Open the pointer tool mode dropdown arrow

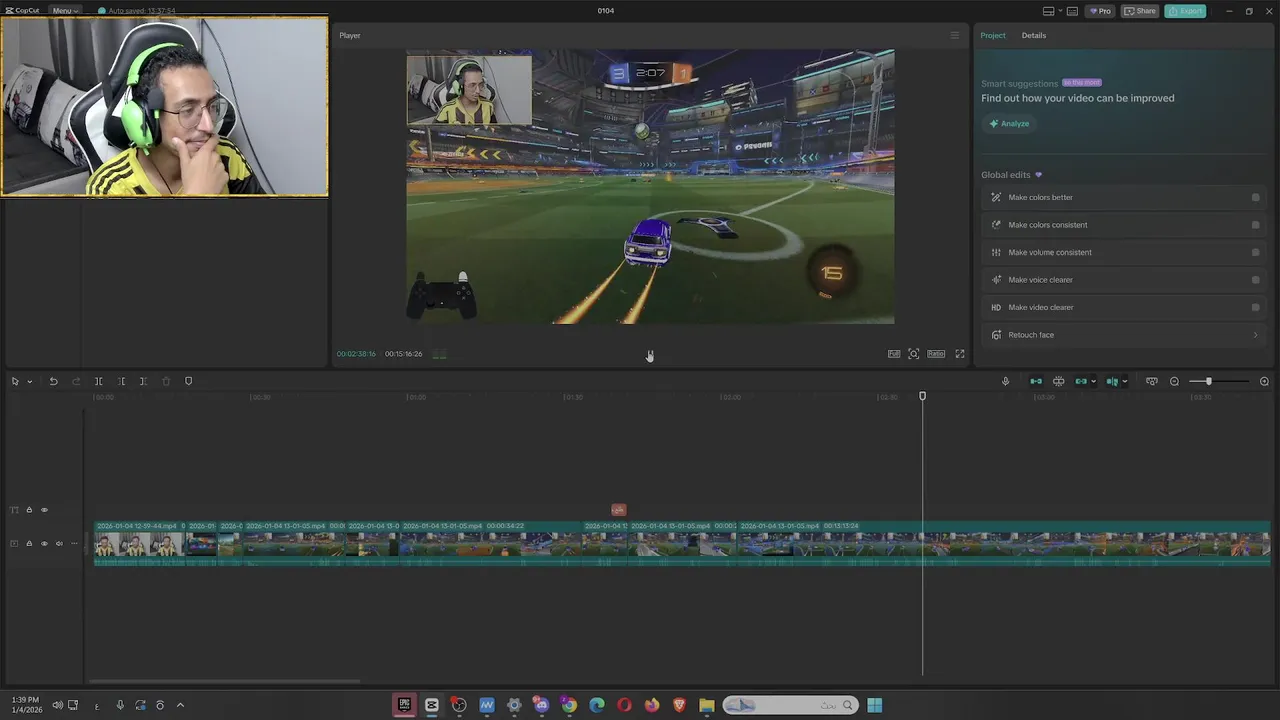click(29, 382)
